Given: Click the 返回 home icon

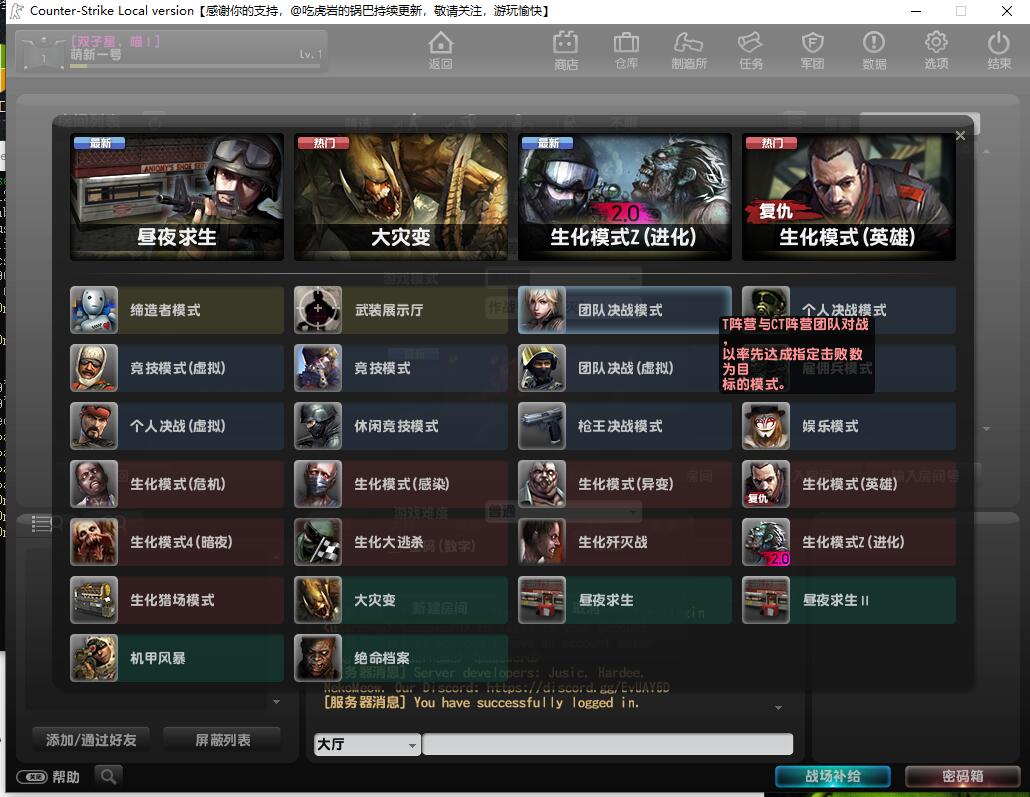Looking at the screenshot, I should (440, 50).
